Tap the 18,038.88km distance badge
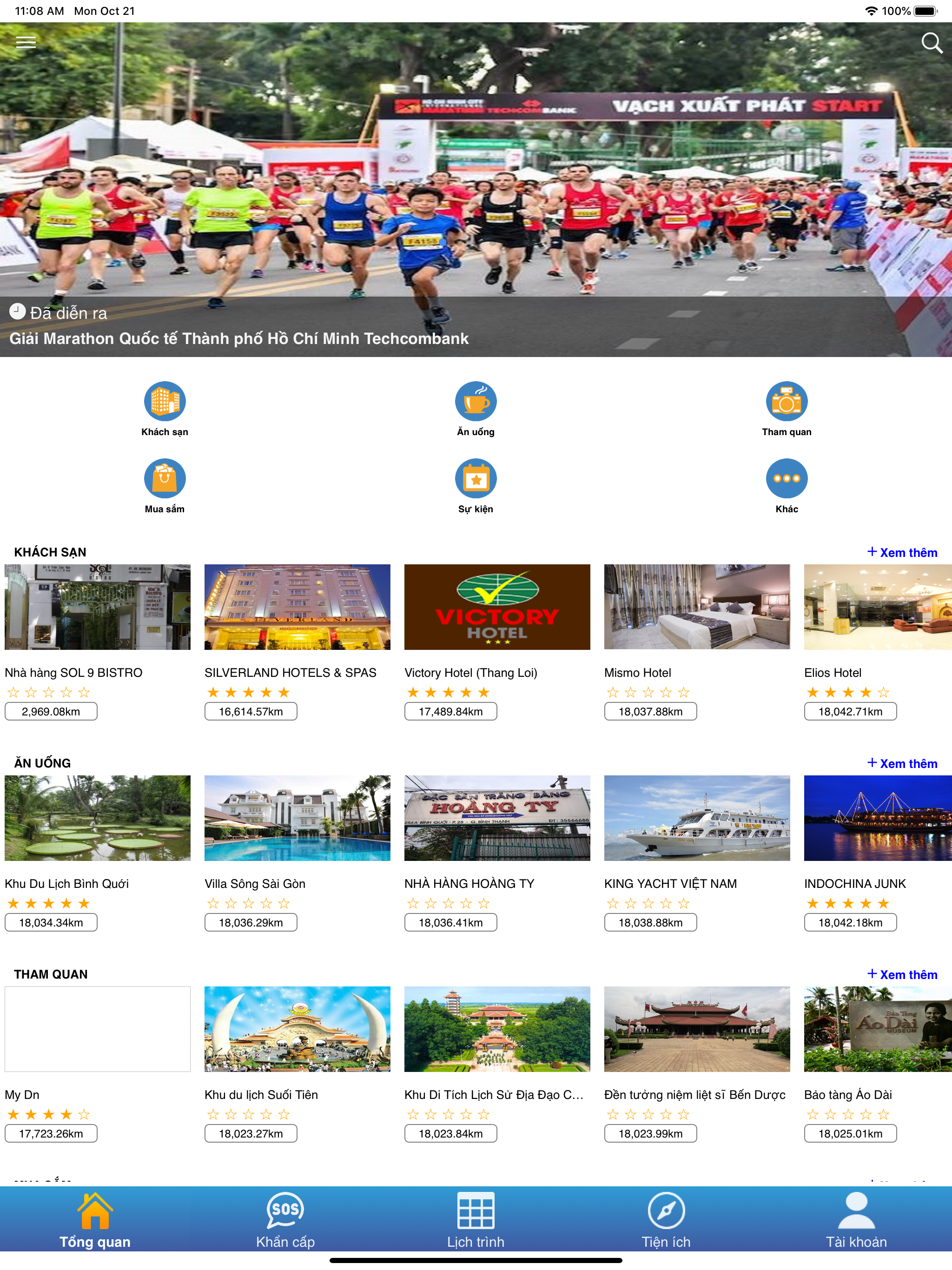Image resolution: width=952 pixels, height=1270 pixels. (651, 923)
